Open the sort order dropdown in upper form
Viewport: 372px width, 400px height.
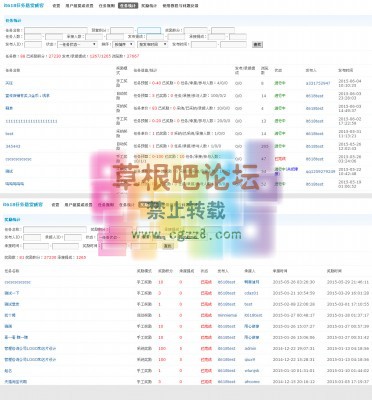coord(123,44)
